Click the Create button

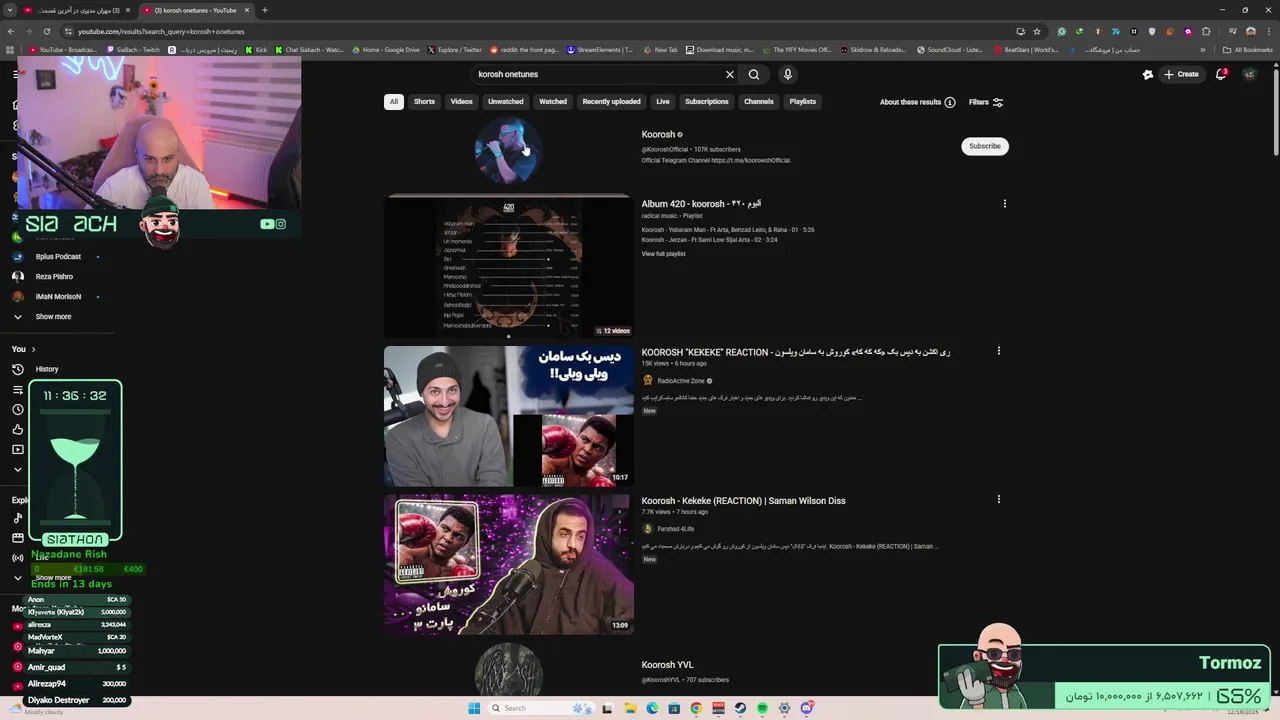pos(1181,74)
